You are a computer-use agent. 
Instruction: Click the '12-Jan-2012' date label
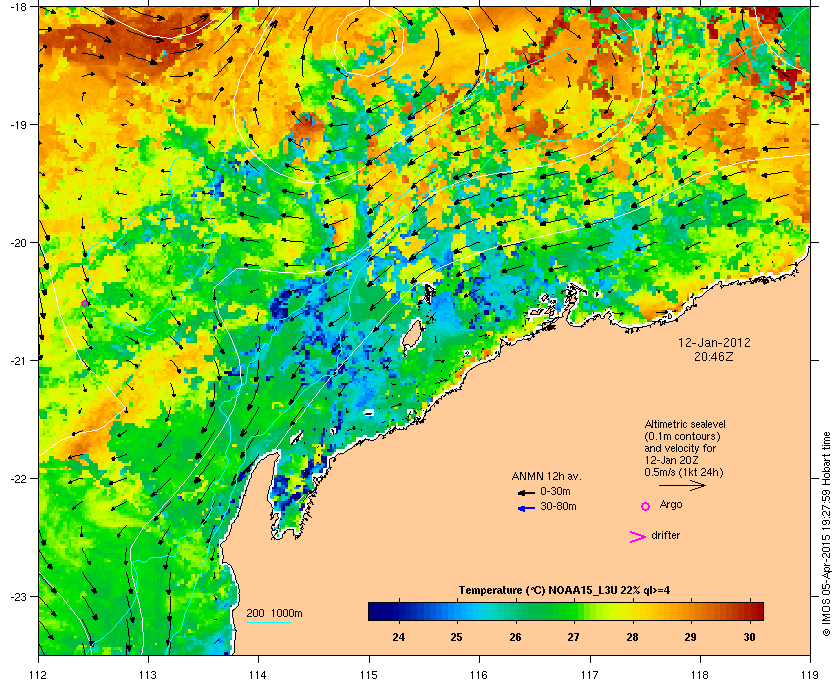pos(714,343)
